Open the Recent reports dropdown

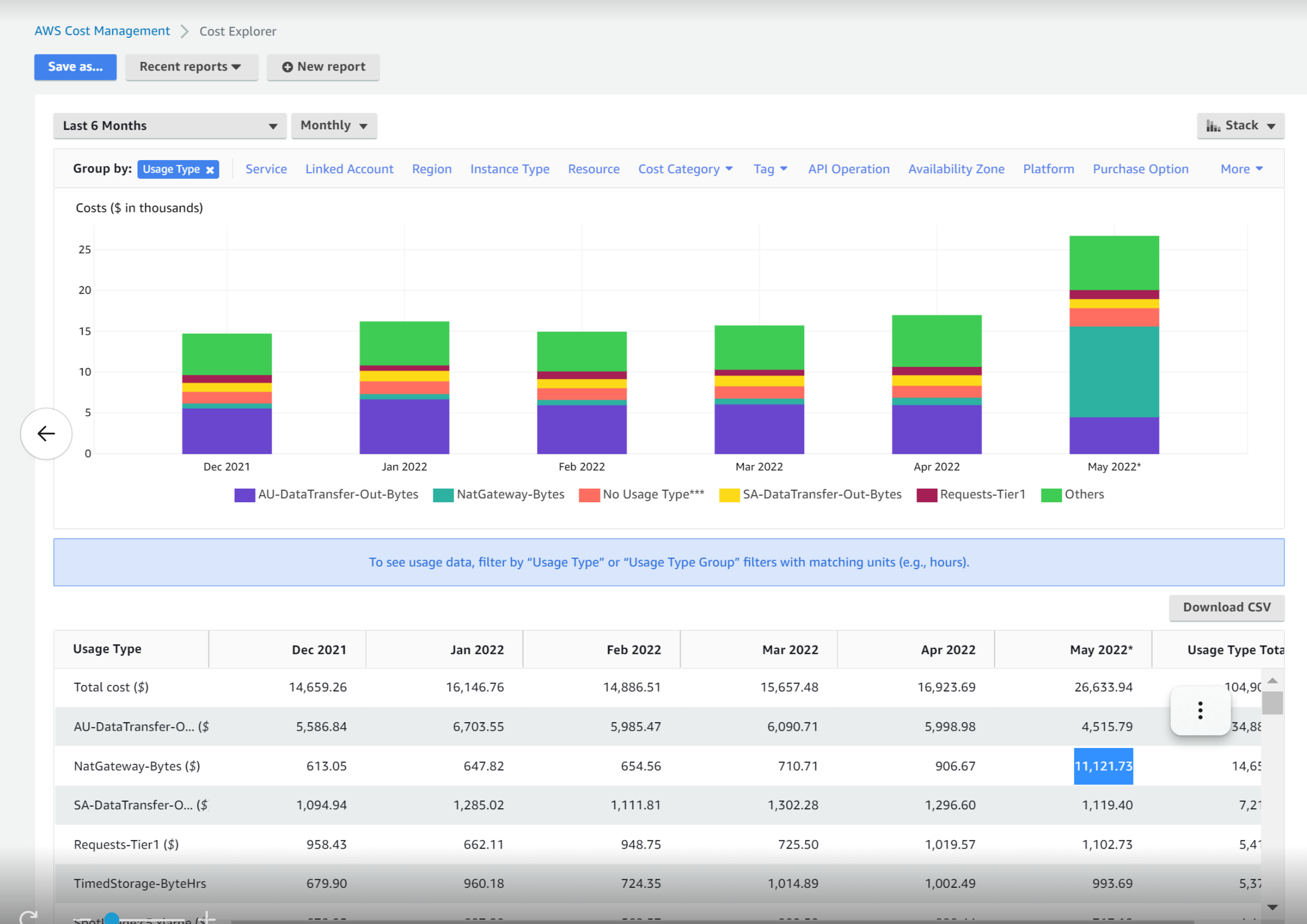point(191,67)
